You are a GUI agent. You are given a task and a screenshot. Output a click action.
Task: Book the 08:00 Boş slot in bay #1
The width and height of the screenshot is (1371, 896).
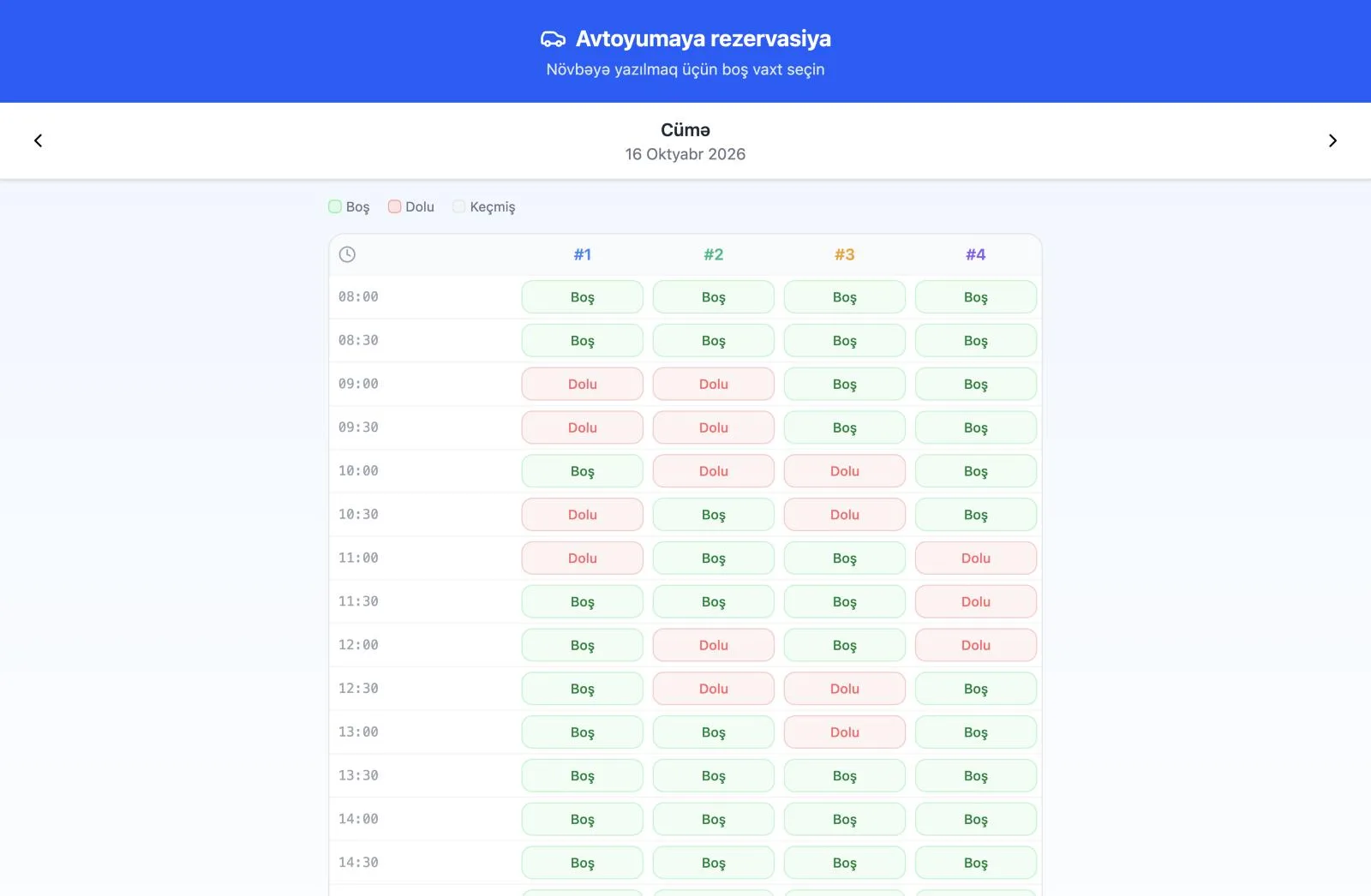click(583, 297)
